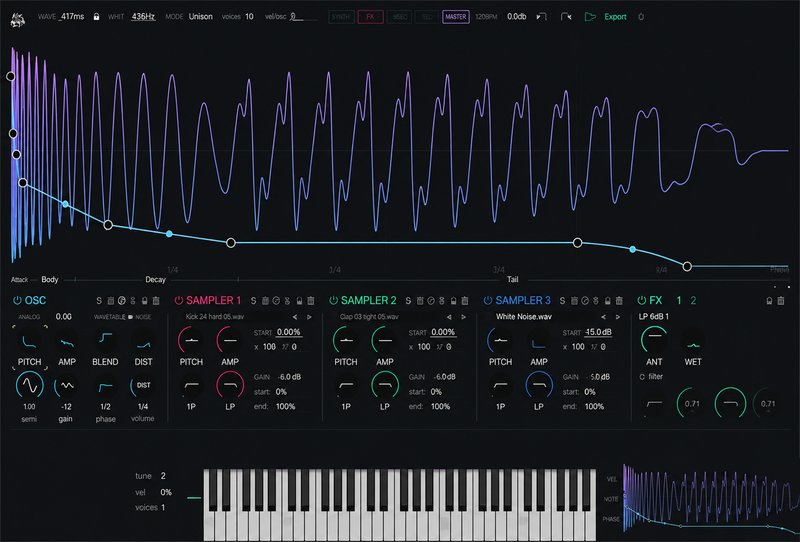Solo the OSC module with S

click(x=99, y=301)
